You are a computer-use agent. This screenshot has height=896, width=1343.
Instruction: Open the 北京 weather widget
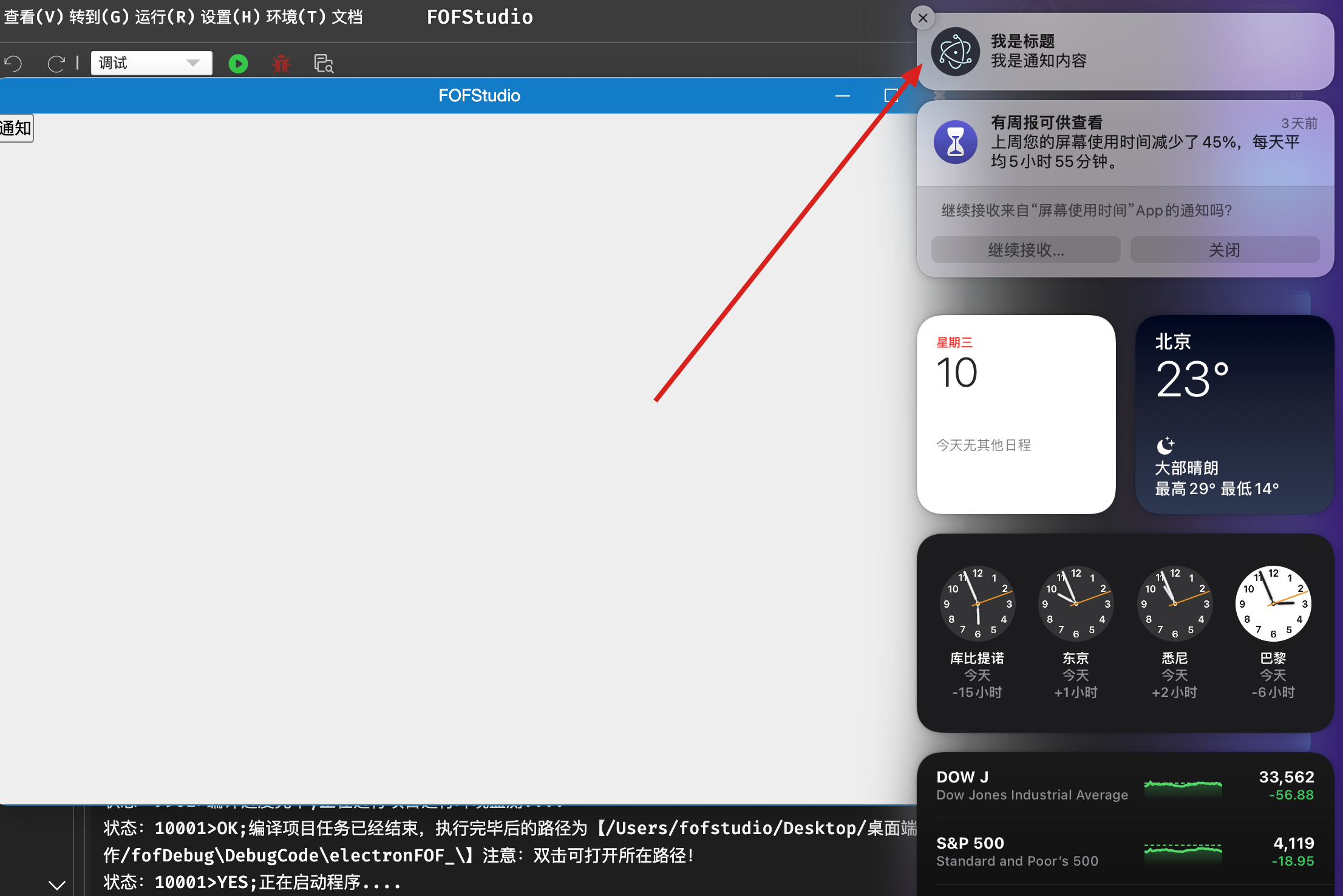1234,415
